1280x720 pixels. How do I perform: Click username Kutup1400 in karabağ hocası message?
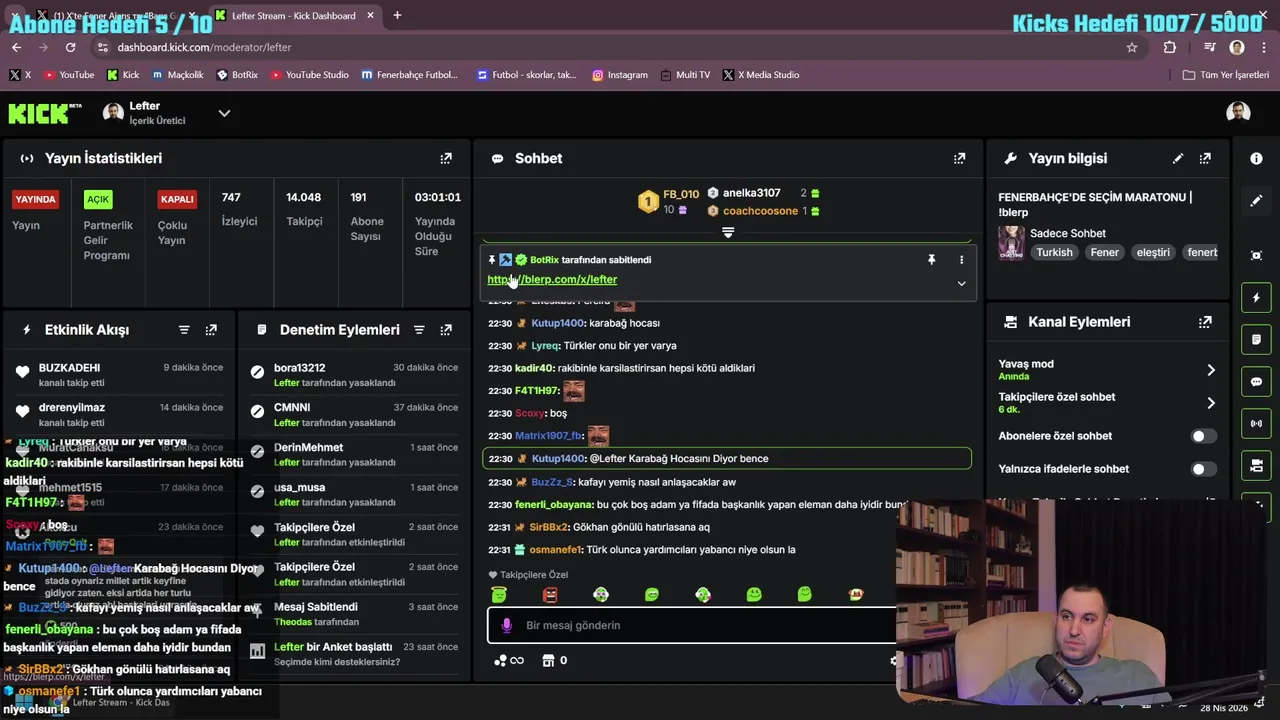point(557,323)
